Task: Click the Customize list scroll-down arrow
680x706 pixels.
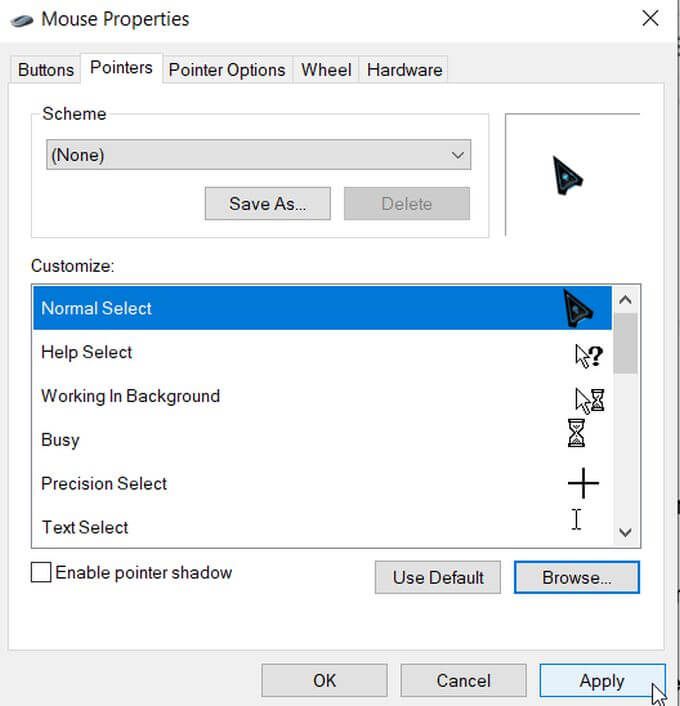Action: [625, 533]
